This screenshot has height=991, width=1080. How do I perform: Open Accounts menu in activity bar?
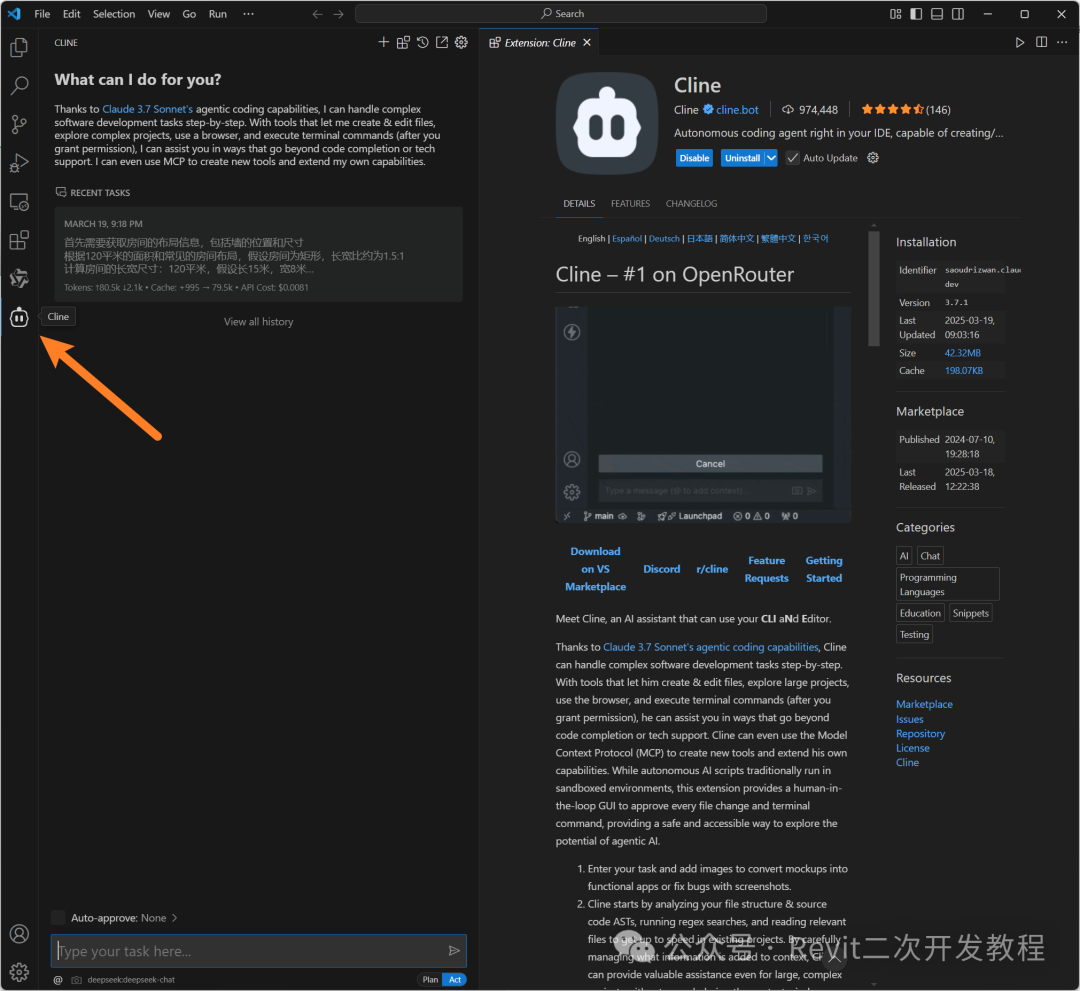tap(19, 933)
